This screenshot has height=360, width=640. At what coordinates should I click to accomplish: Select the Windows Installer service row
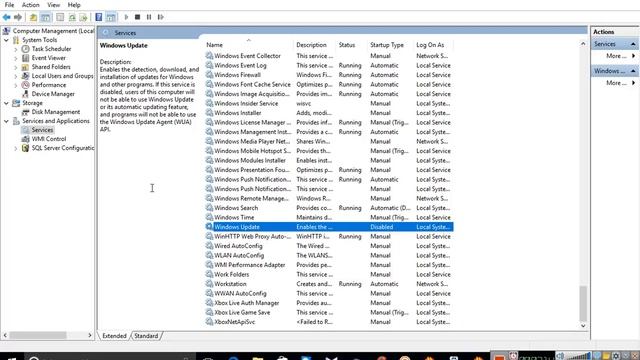329,113
